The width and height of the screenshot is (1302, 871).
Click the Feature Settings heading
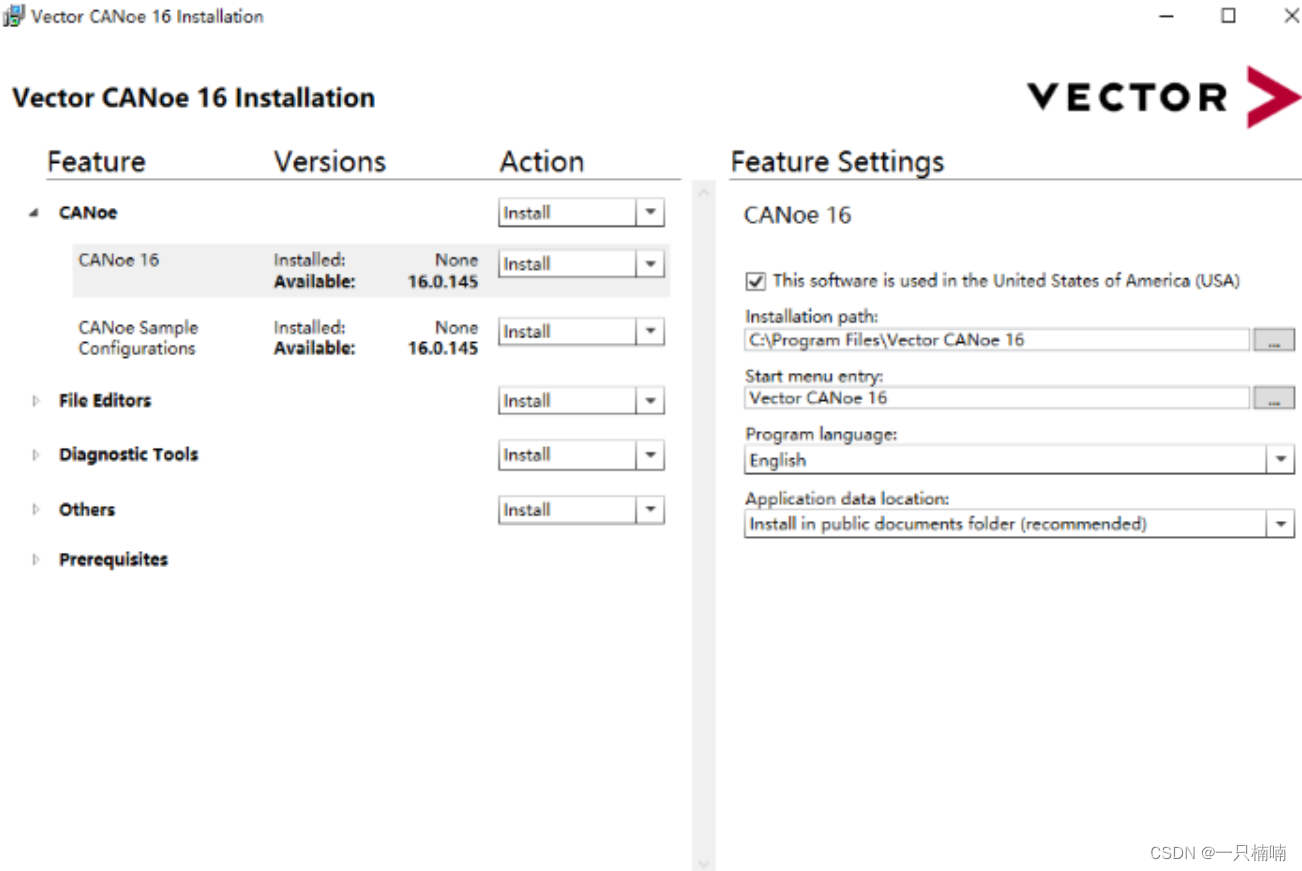tap(838, 162)
